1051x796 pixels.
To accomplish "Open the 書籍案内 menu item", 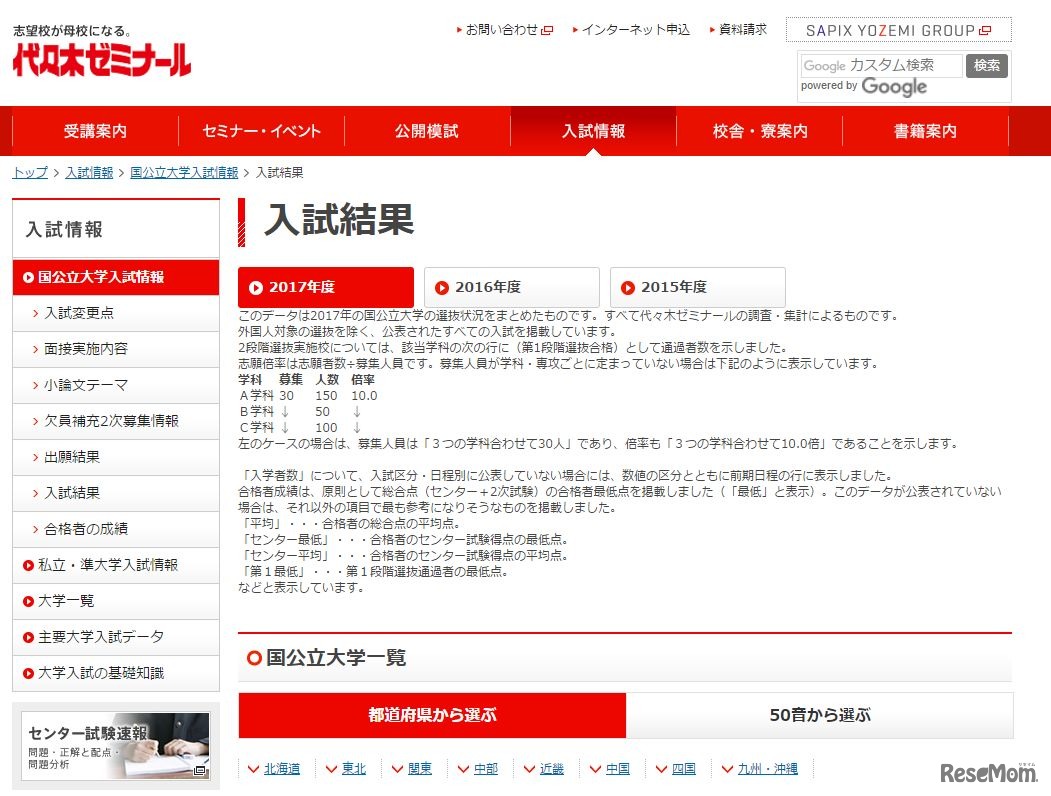I will click(x=923, y=130).
